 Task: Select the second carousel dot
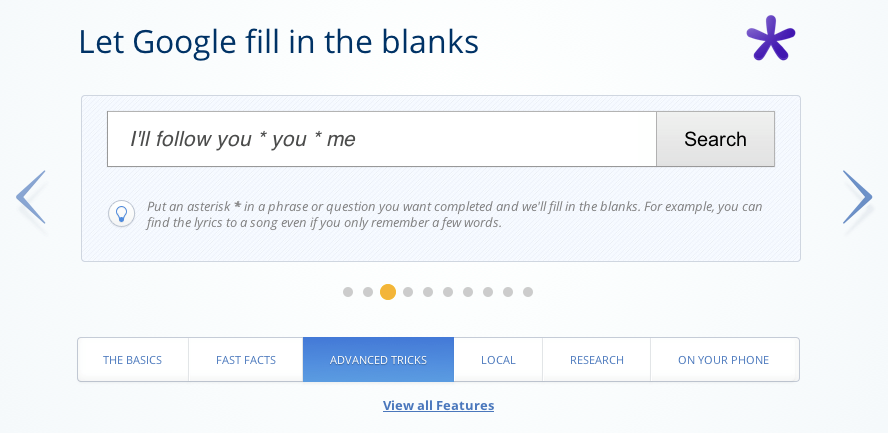368,292
